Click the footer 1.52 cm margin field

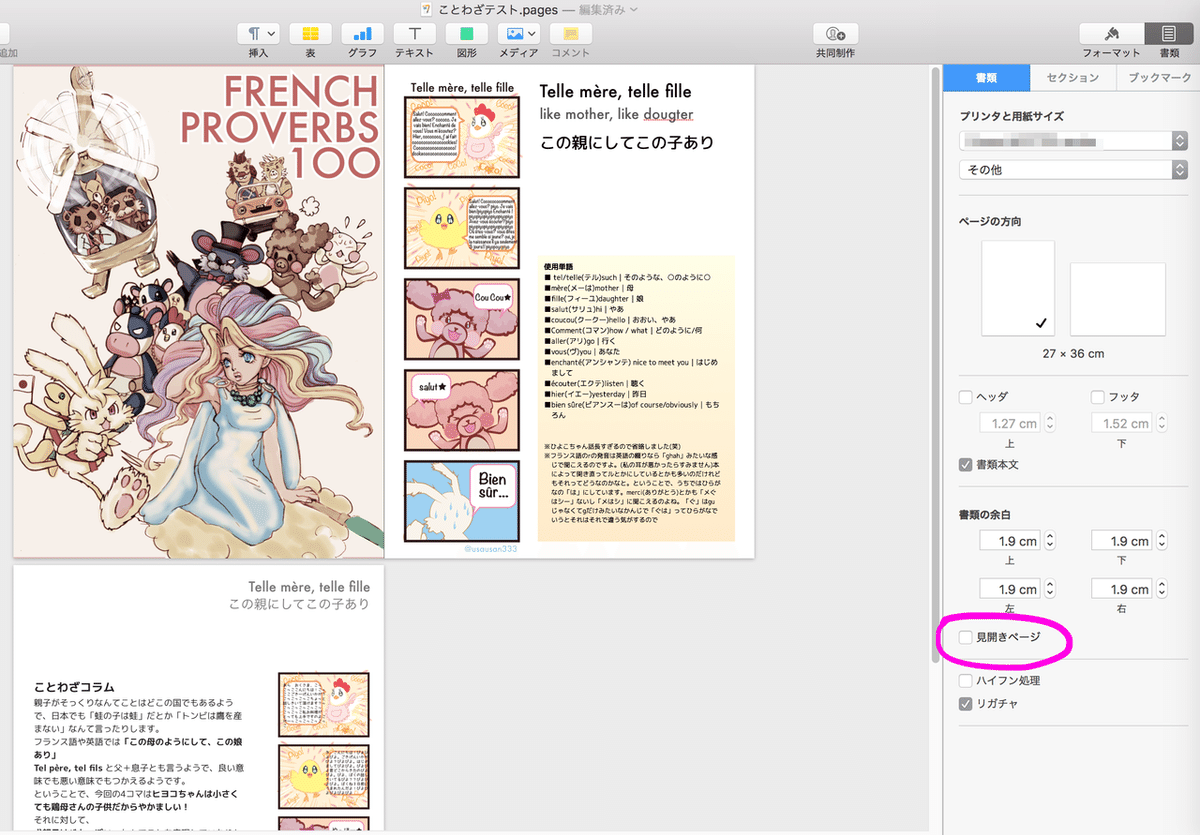pyautogui.click(x=1123, y=423)
